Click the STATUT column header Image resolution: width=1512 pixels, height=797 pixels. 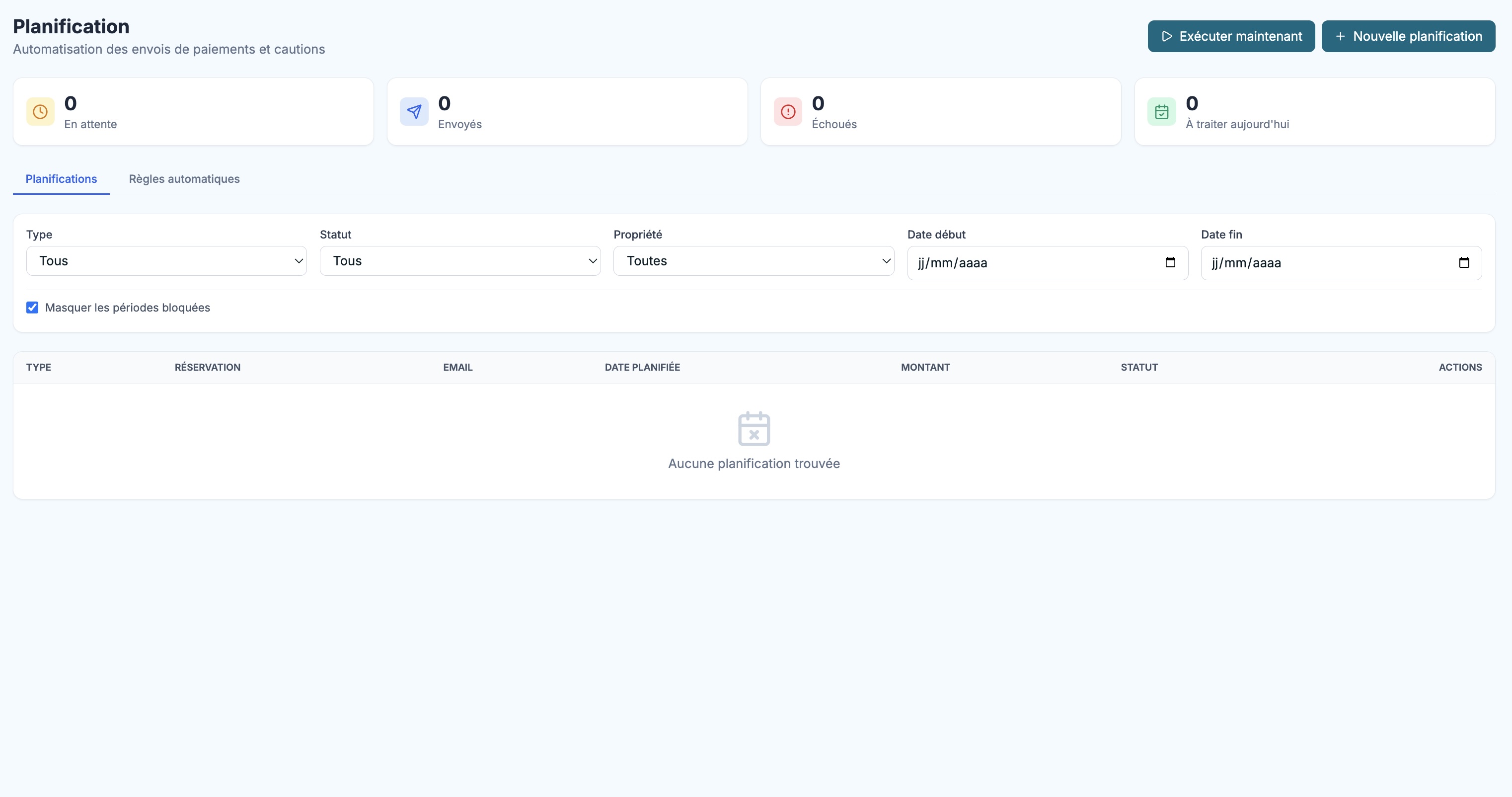pos(1139,367)
